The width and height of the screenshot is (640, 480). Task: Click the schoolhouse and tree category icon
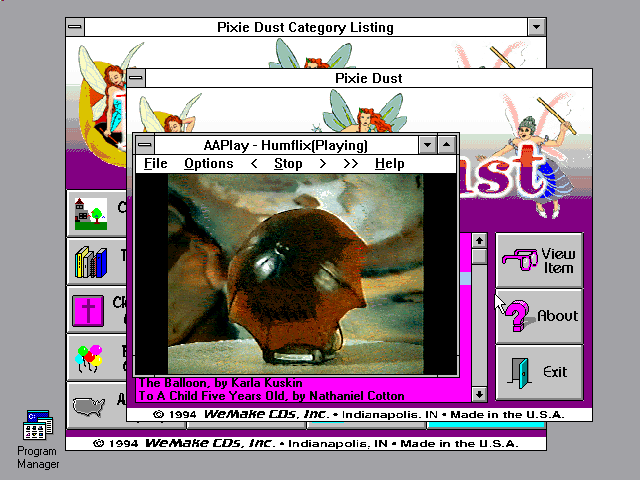point(91,214)
